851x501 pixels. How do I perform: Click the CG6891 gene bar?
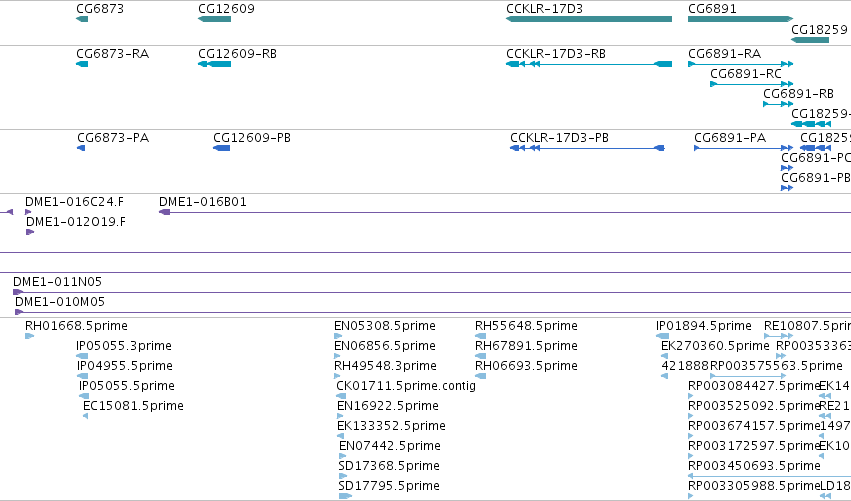click(x=740, y=19)
